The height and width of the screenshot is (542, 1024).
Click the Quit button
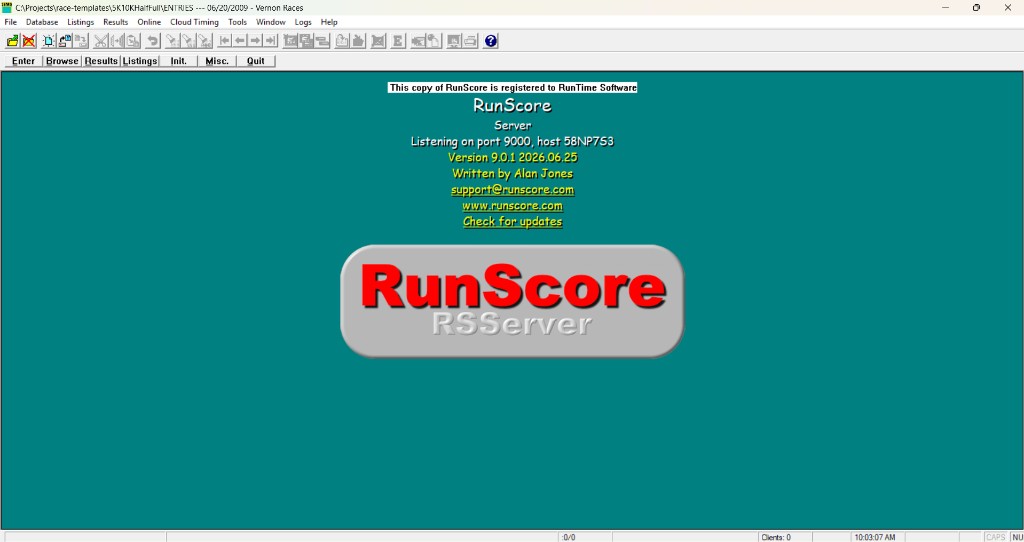click(256, 61)
